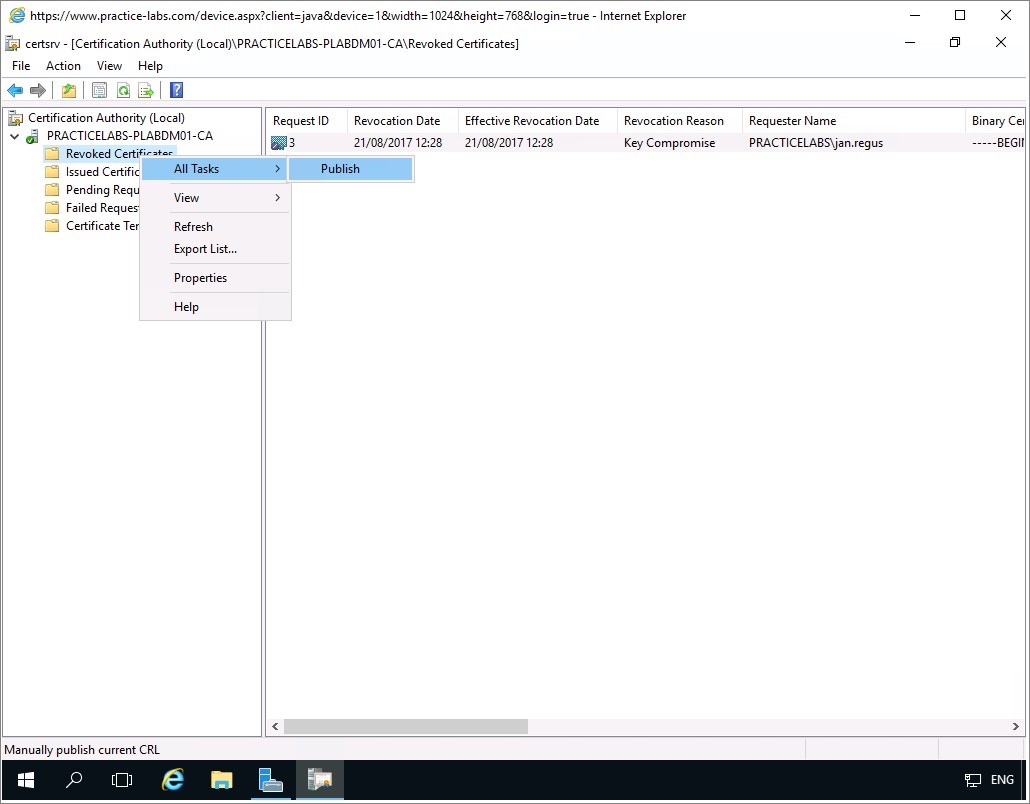Select Refresh in the context menu
This screenshot has width=1030, height=804.
click(x=215, y=227)
